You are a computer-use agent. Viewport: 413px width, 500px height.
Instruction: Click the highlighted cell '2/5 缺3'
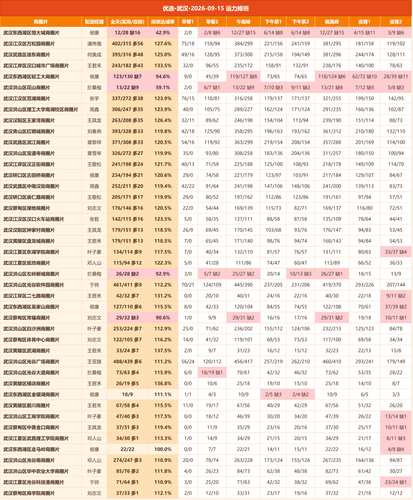point(273,395)
